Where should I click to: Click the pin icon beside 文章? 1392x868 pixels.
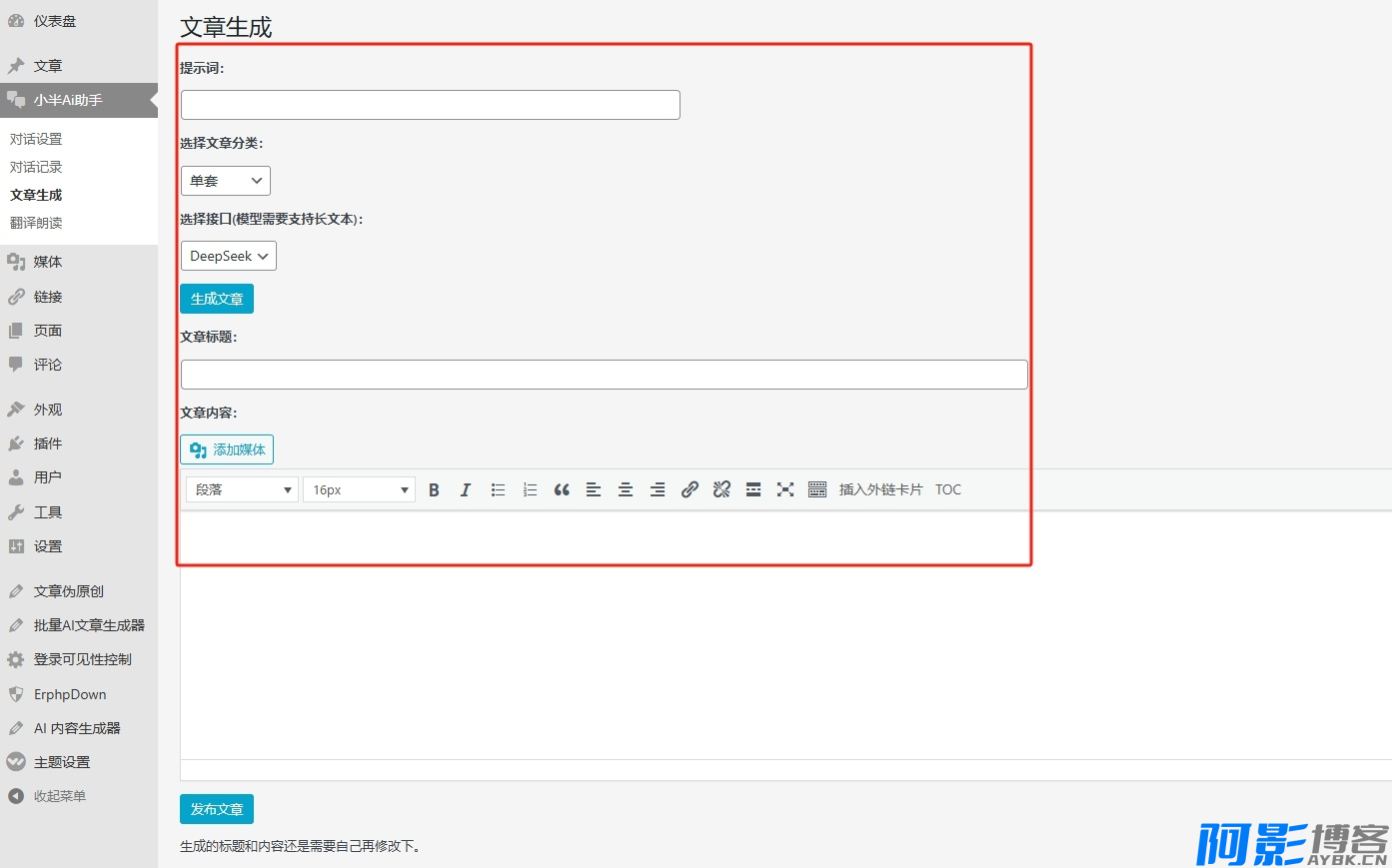tap(16, 66)
